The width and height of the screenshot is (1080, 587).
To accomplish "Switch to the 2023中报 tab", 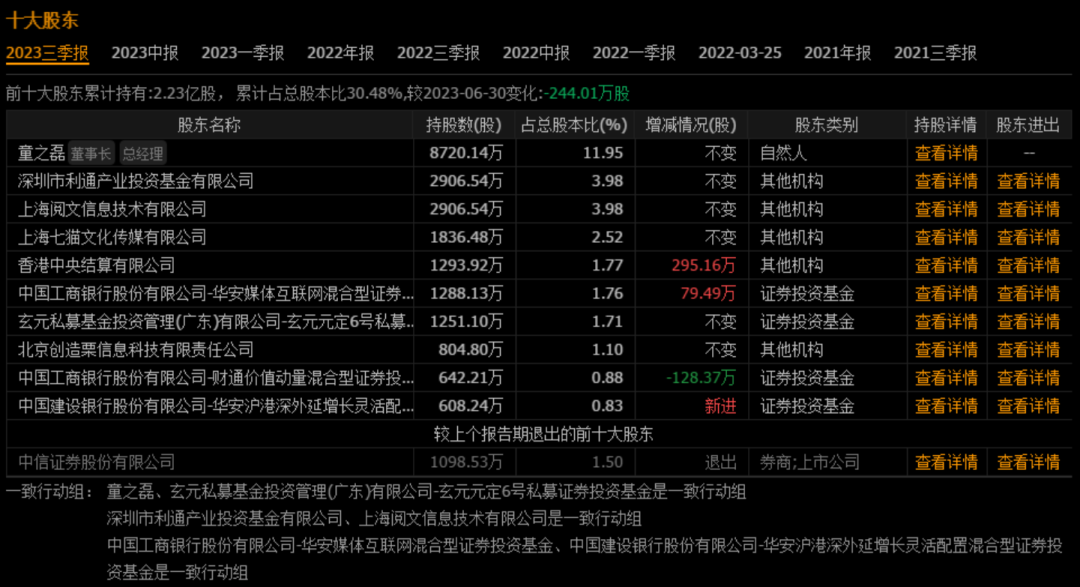I will pyautogui.click(x=145, y=53).
